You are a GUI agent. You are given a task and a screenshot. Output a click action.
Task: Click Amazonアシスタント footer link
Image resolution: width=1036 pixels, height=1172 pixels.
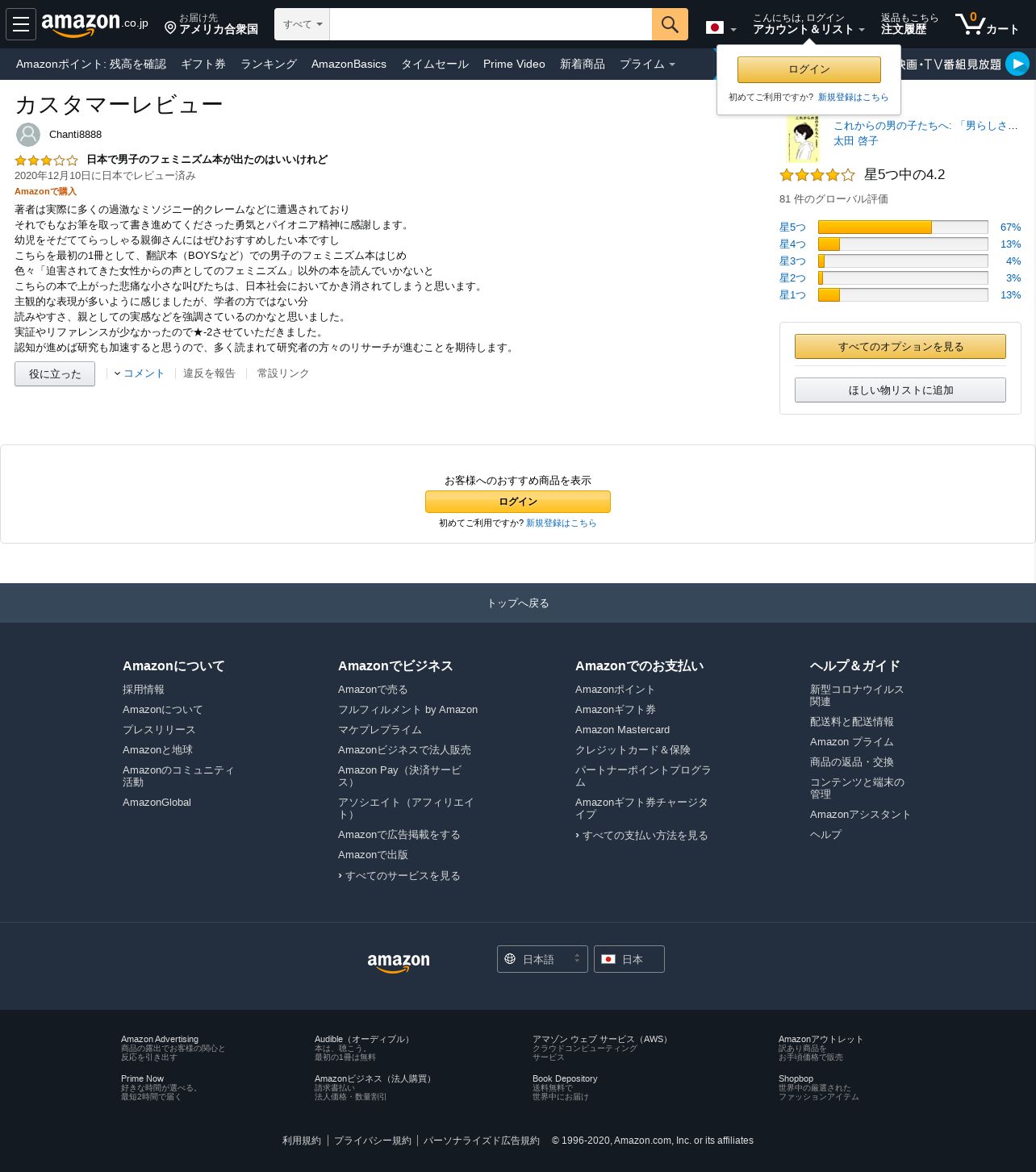click(860, 815)
